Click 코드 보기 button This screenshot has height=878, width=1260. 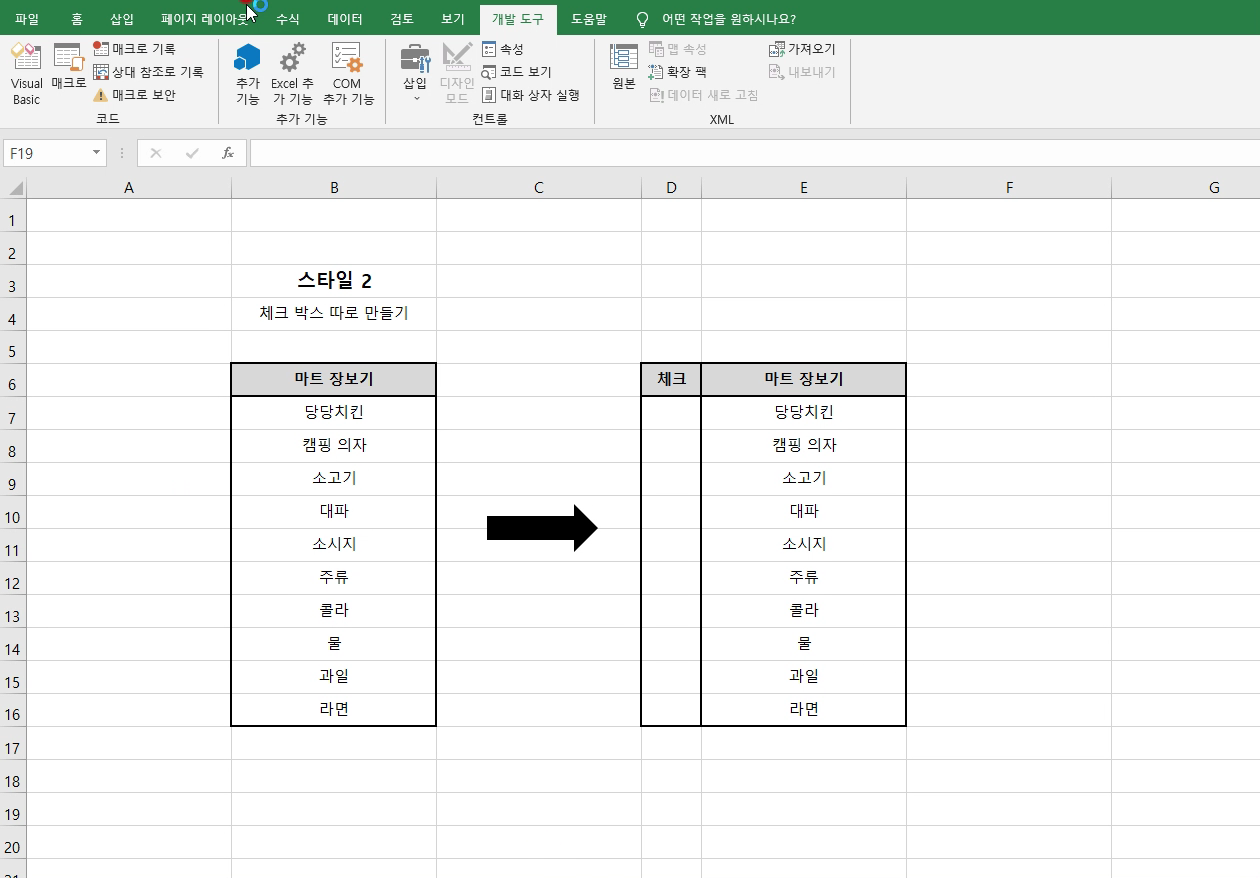coord(516,72)
